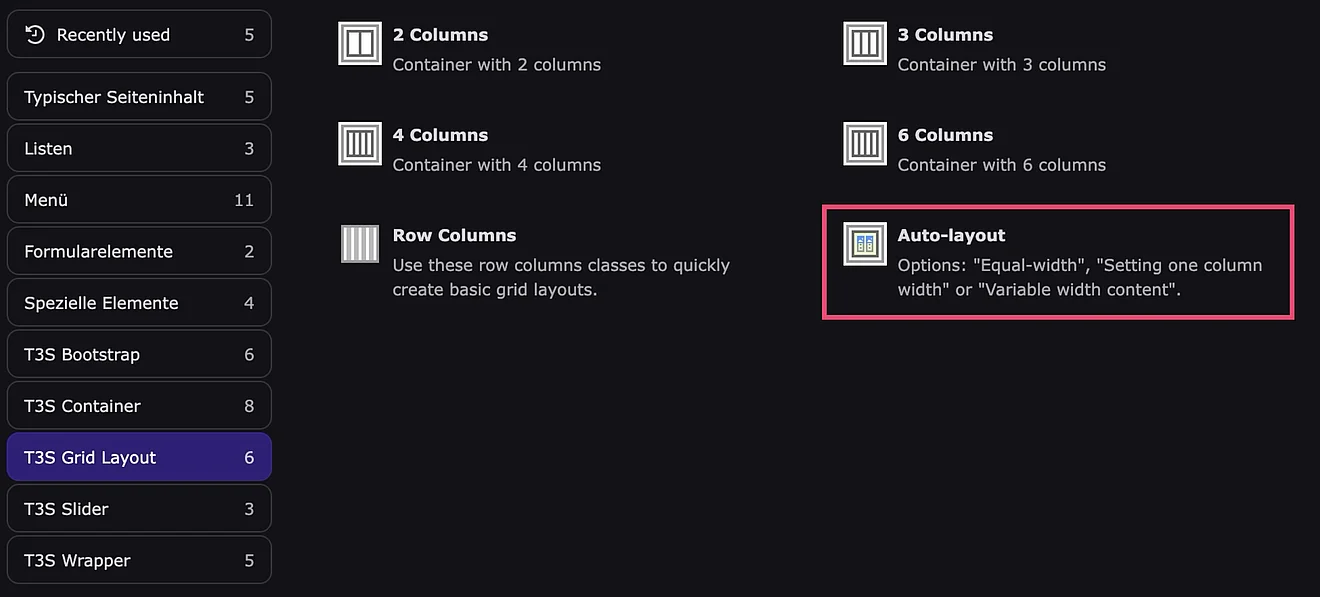Switch to T3S Wrapper category

click(139, 561)
